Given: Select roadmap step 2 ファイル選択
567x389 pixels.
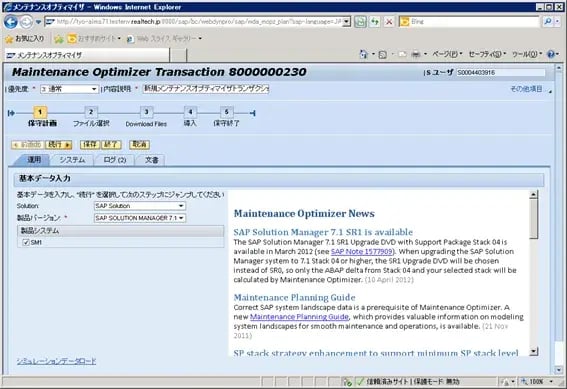Looking at the screenshot, I should click(91, 112).
